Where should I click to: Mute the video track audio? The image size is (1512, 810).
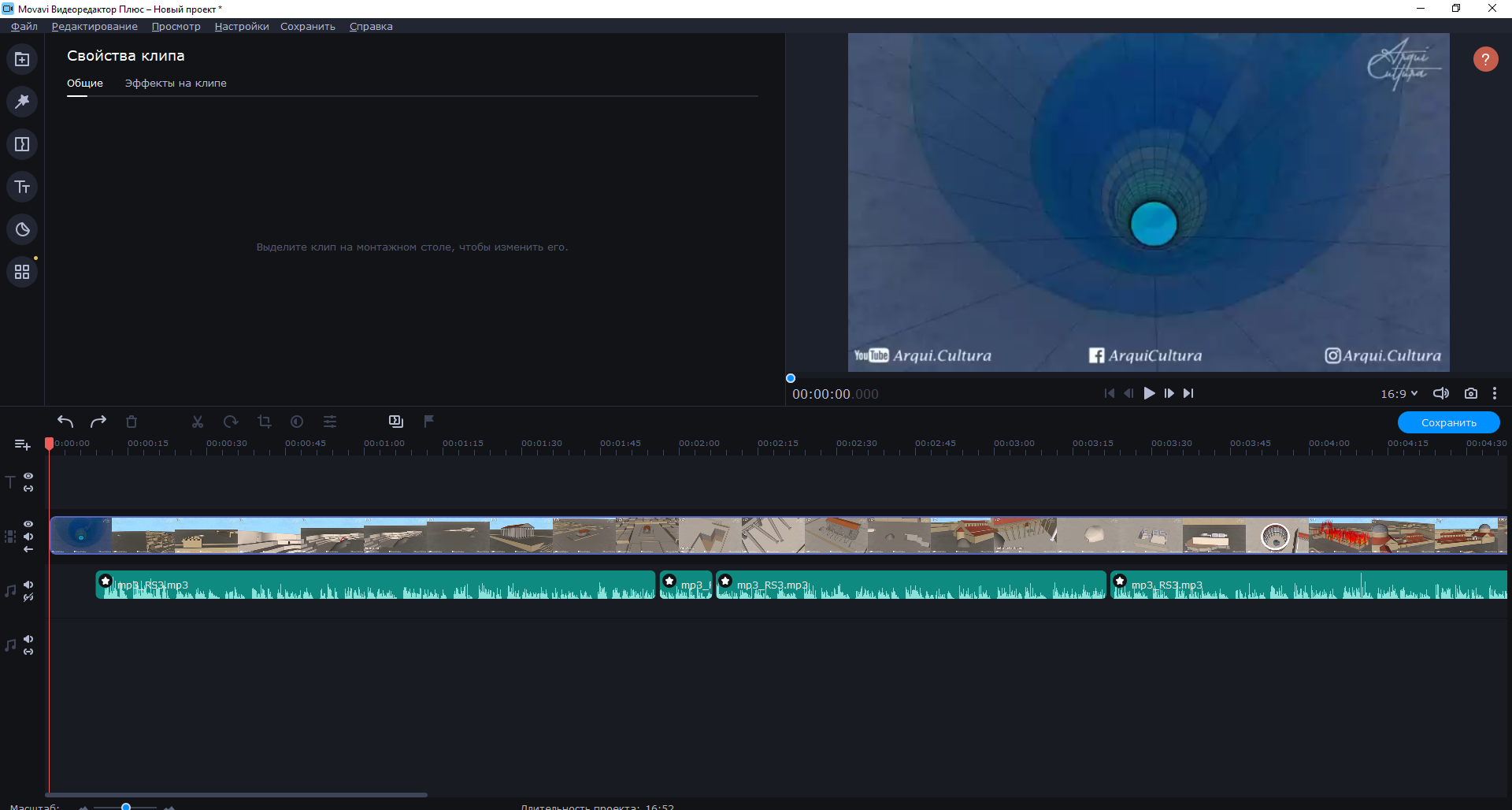coord(28,537)
